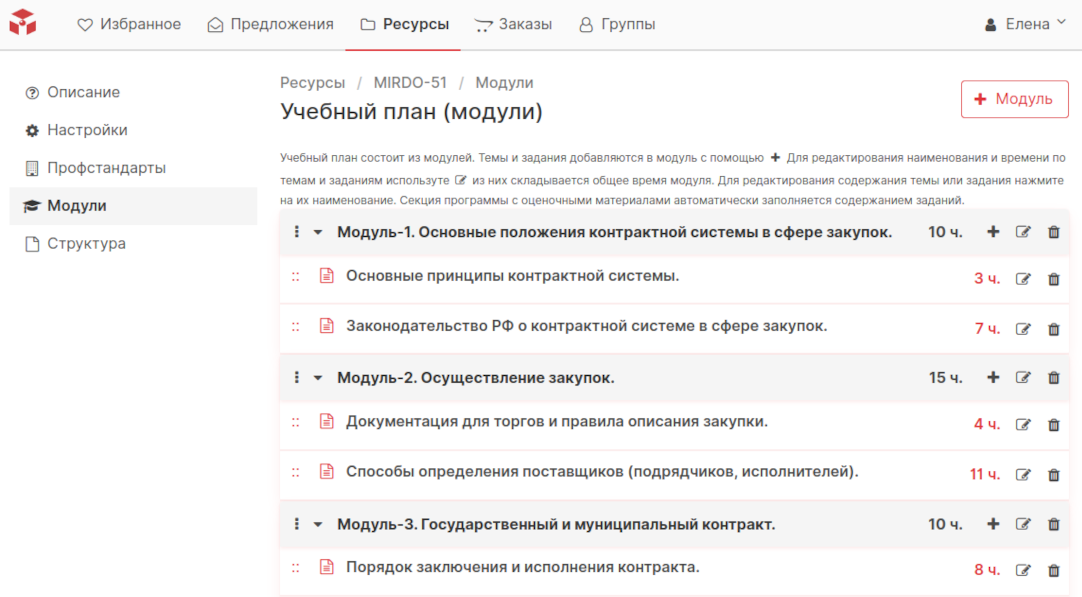Edit time for Основные принципы контрактной системы
This screenshot has height=597, width=1082.
[1023, 279]
